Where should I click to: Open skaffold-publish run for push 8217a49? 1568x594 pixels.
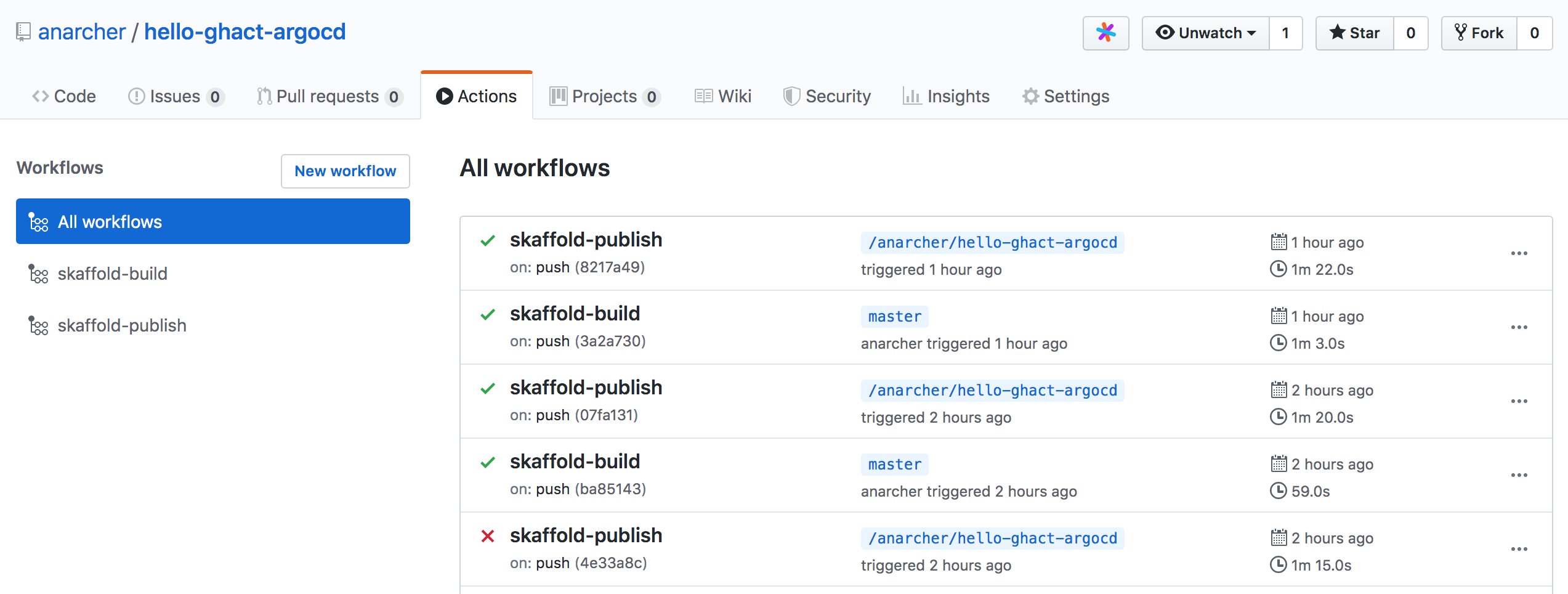586,240
